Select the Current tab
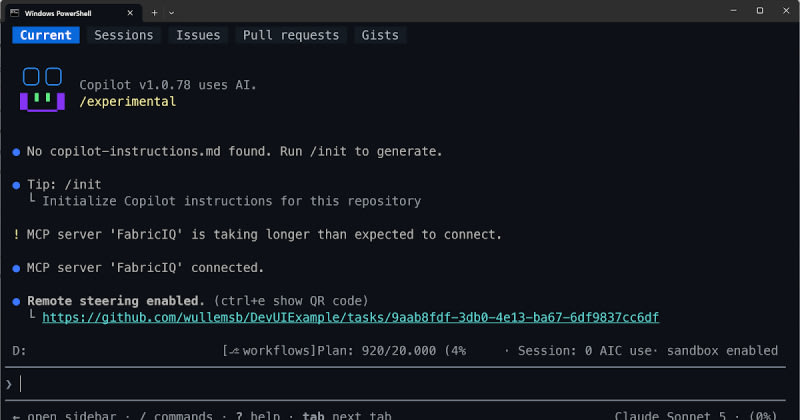800x420 pixels. point(46,35)
